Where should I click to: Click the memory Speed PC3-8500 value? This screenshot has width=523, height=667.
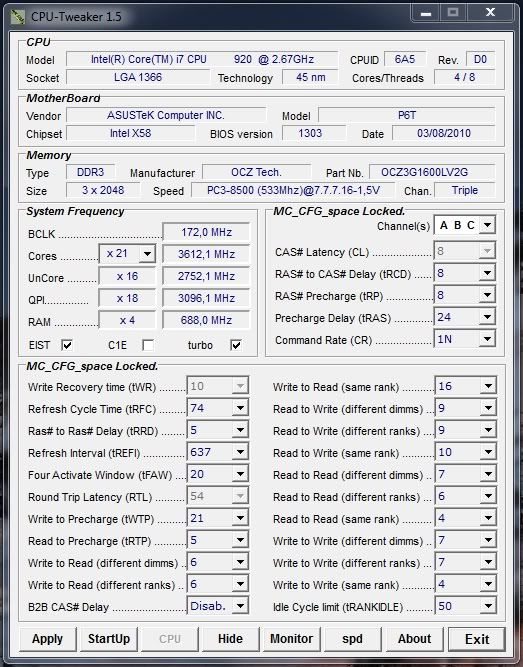coord(293,190)
